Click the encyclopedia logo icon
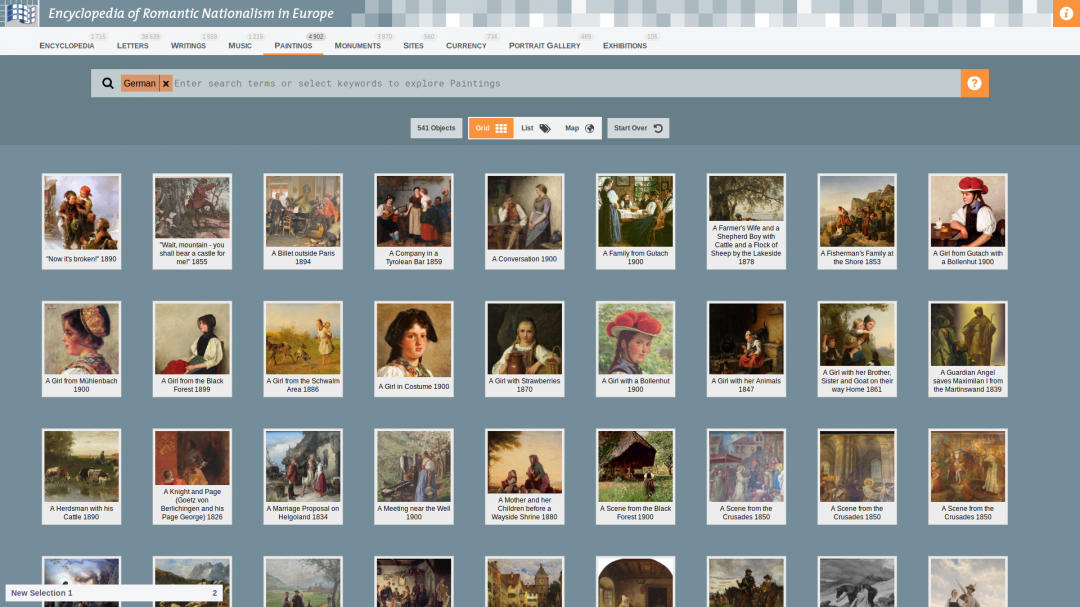1080x607 pixels. [x=21, y=13]
